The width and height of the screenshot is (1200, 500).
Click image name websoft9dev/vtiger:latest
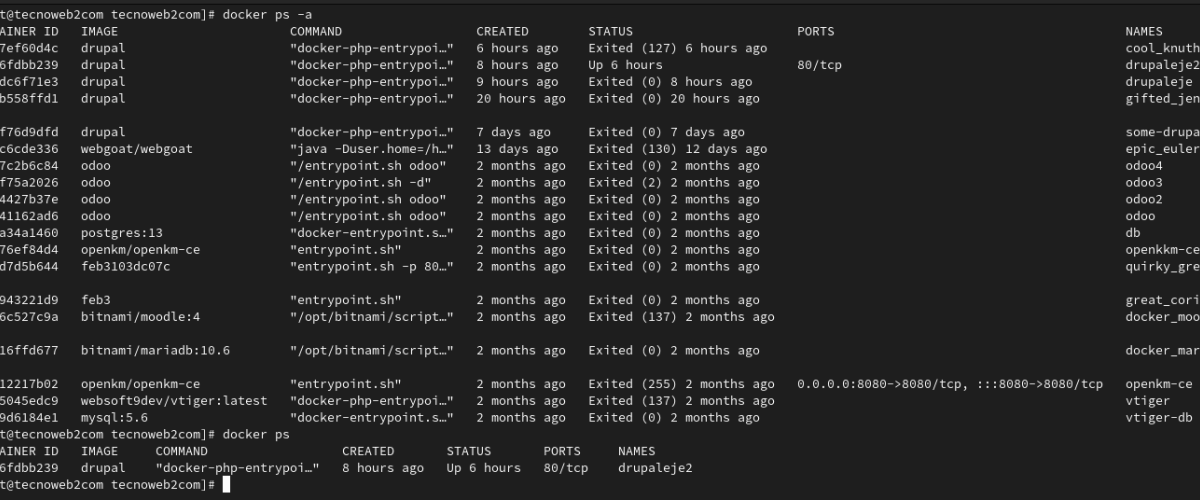click(174, 401)
